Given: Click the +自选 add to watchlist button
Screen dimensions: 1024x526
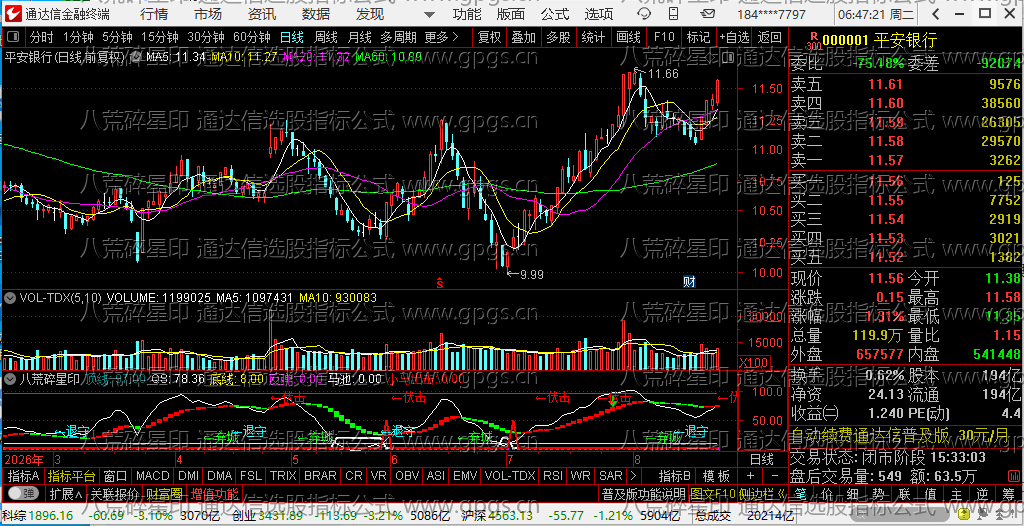Looking at the screenshot, I should pyautogui.click(x=735, y=37).
